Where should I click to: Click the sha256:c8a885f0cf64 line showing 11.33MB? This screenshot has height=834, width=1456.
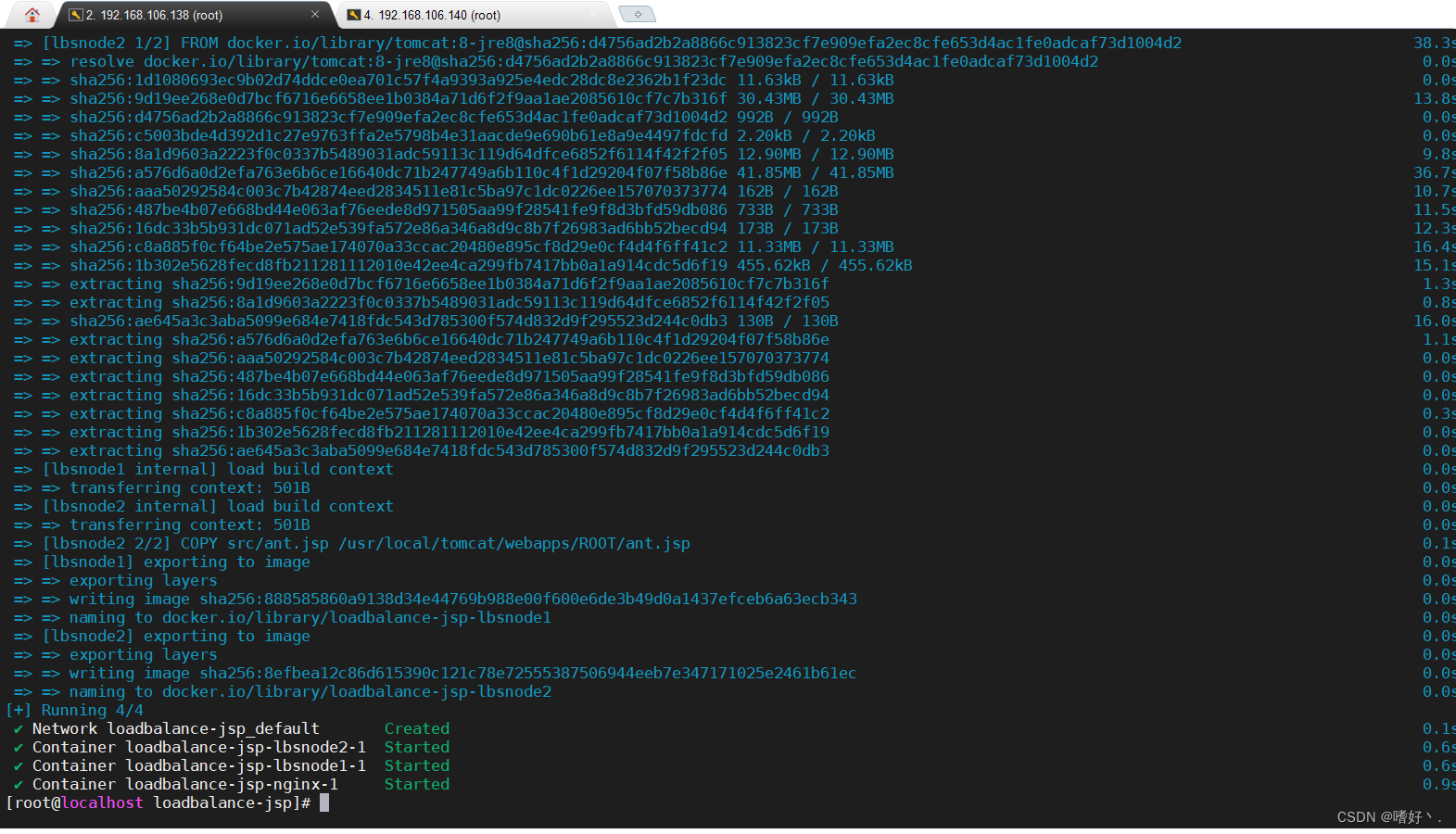pos(454,246)
